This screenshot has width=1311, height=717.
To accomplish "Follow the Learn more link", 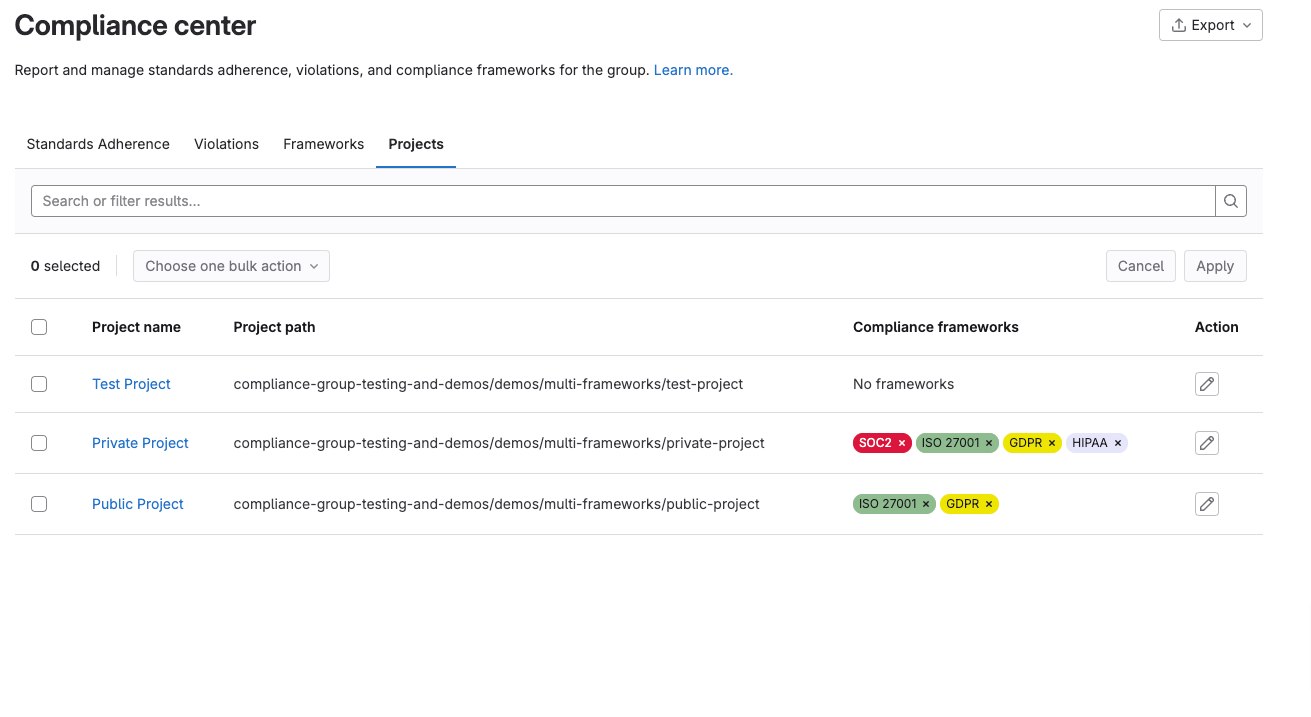I will [692, 69].
